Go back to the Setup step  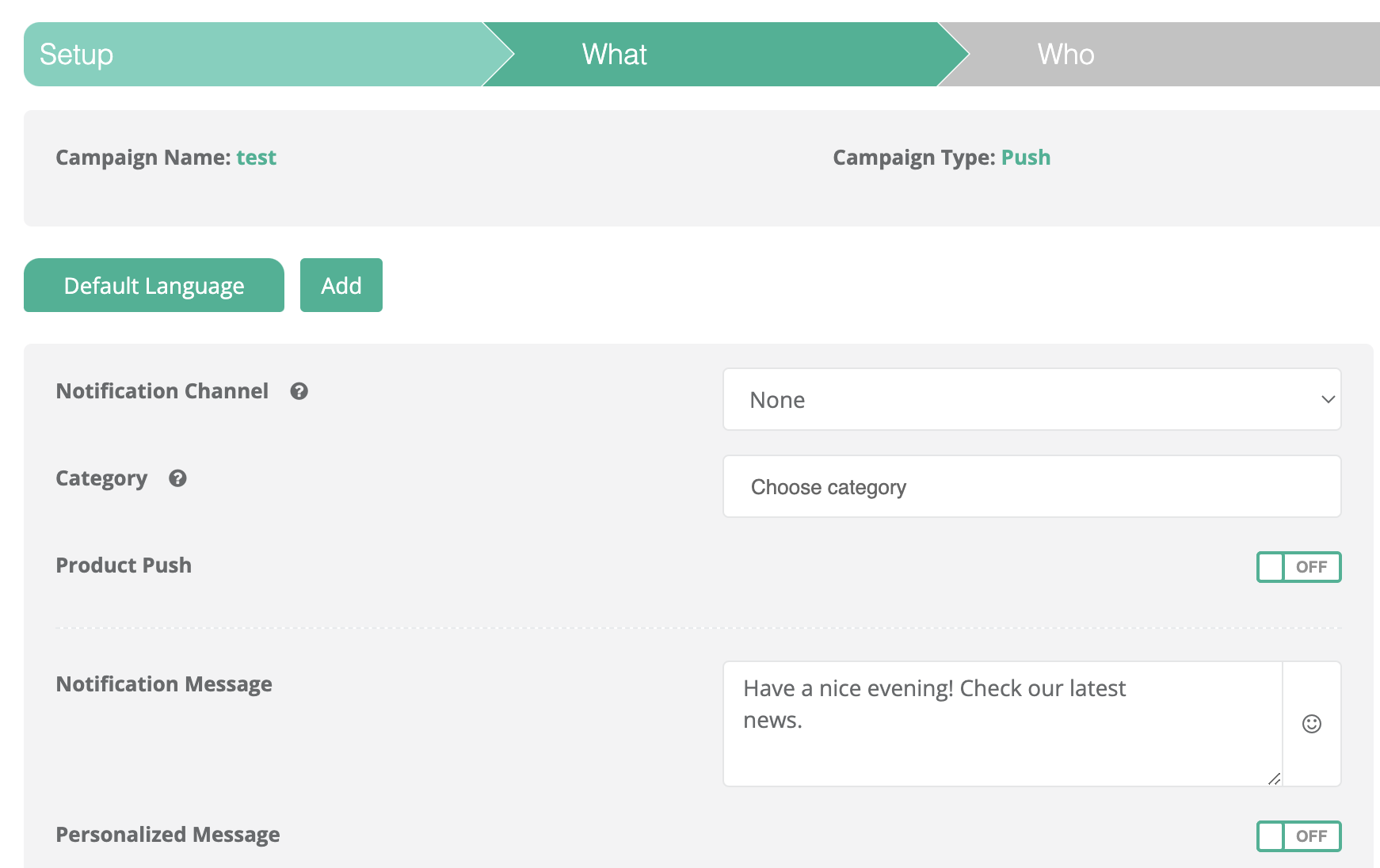pyautogui.click(x=77, y=55)
